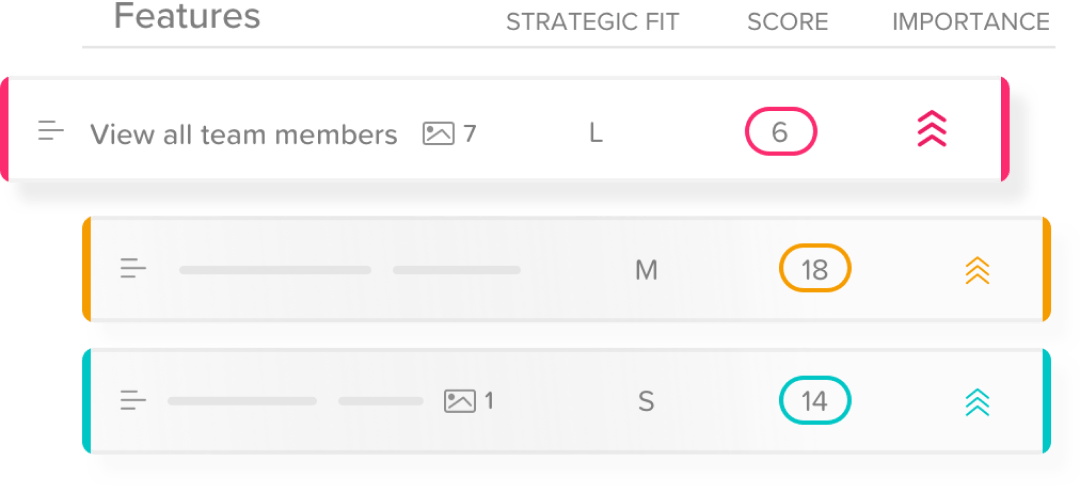Click the orange importance chevrons icon
1080x487 pixels.
tap(977, 270)
